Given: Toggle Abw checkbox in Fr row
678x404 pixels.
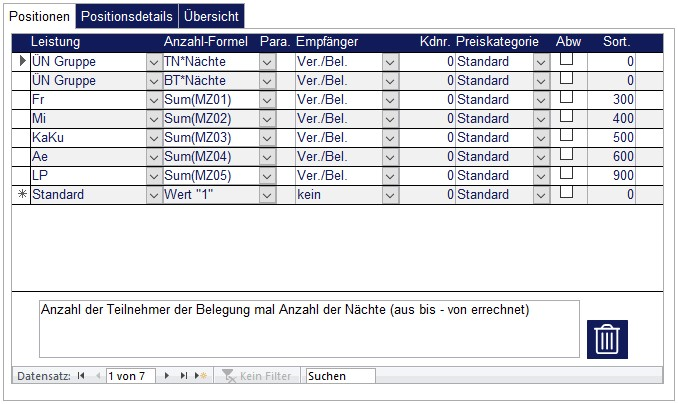Looking at the screenshot, I should point(566,98).
